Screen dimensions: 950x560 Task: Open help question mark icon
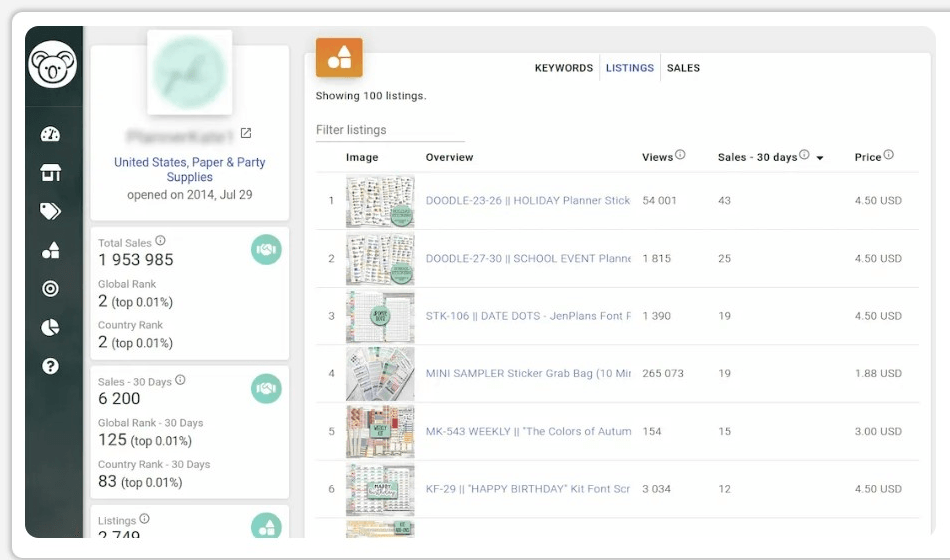(51, 366)
